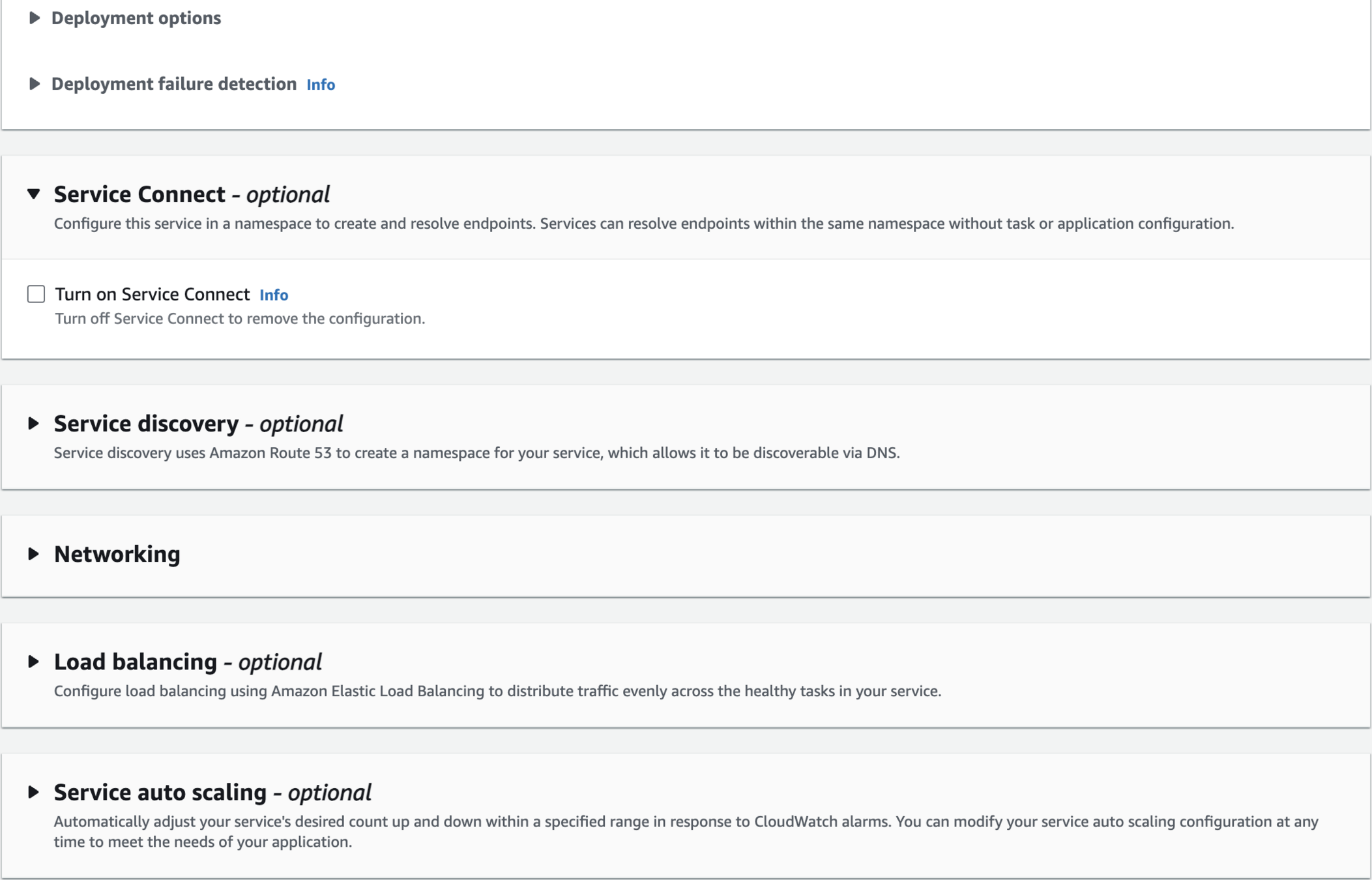Expand Deployment failure detection triangle
The image size is (1372, 880).
(x=35, y=84)
